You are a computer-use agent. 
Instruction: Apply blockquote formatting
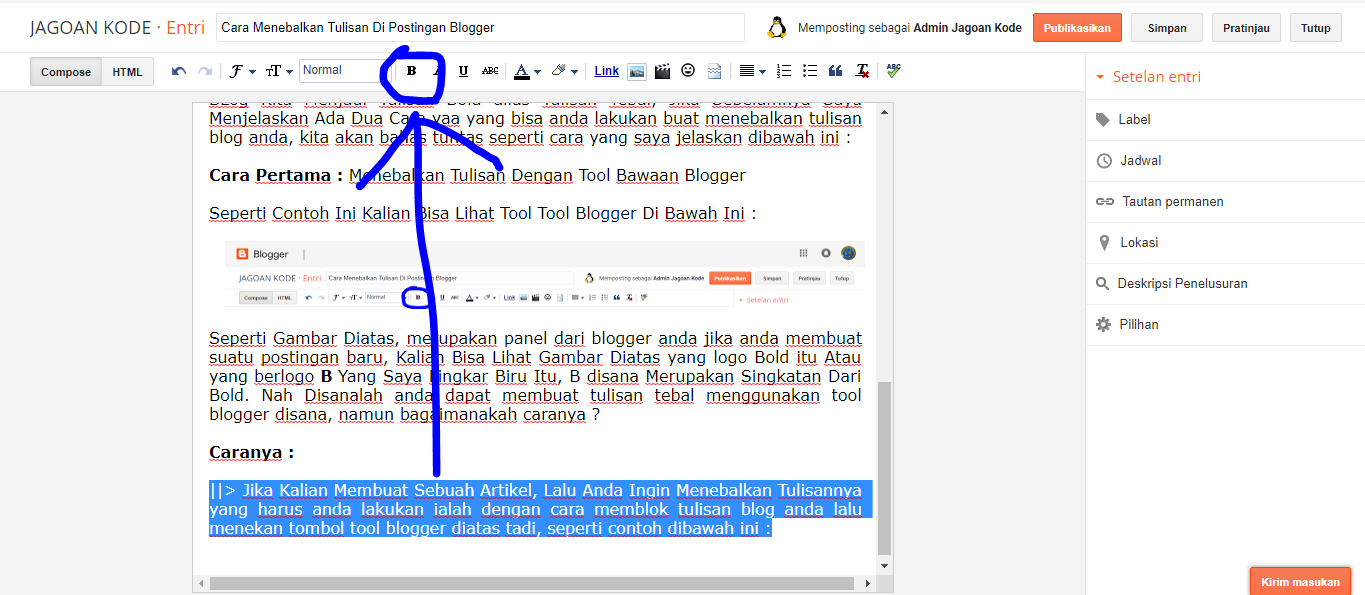point(835,70)
